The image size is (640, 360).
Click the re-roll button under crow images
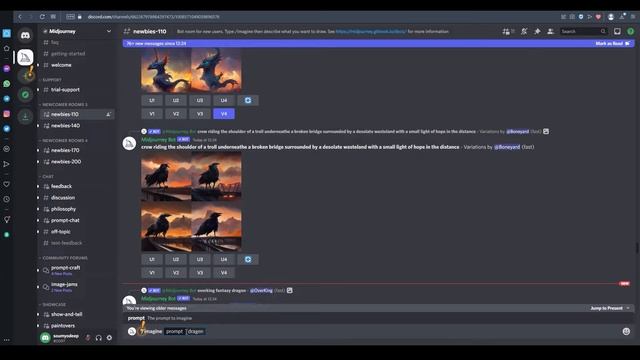pyautogui.click(x=248, y=260)
